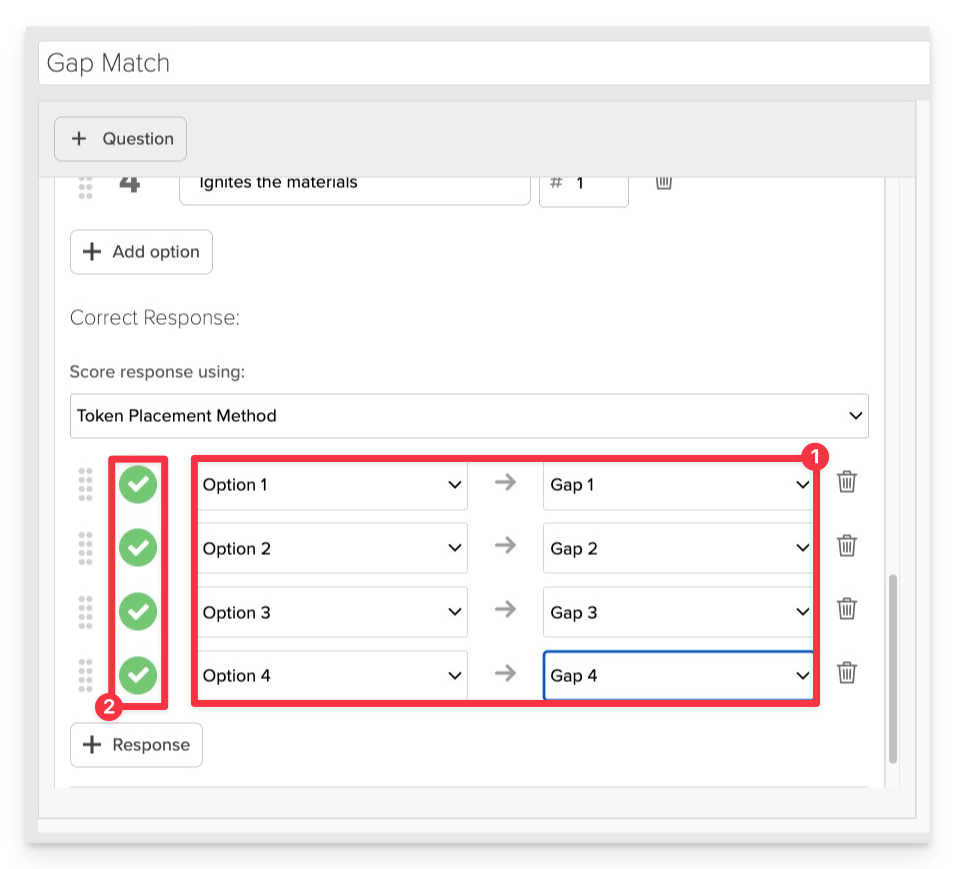Open the Token Placement Method dropdown
This screenshot has width=956, height=869.
469,416
